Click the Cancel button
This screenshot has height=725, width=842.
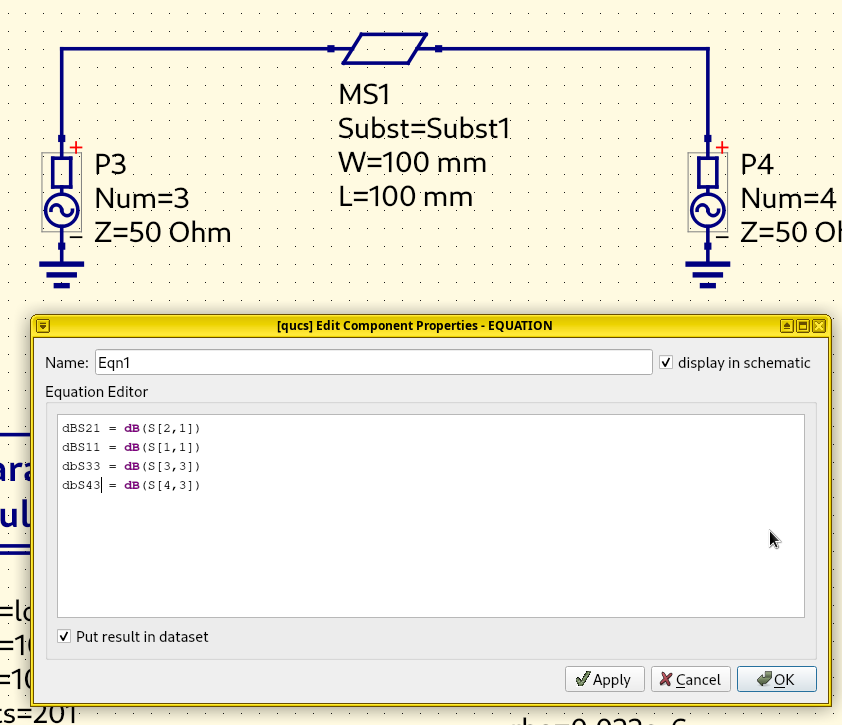(691, 679)
